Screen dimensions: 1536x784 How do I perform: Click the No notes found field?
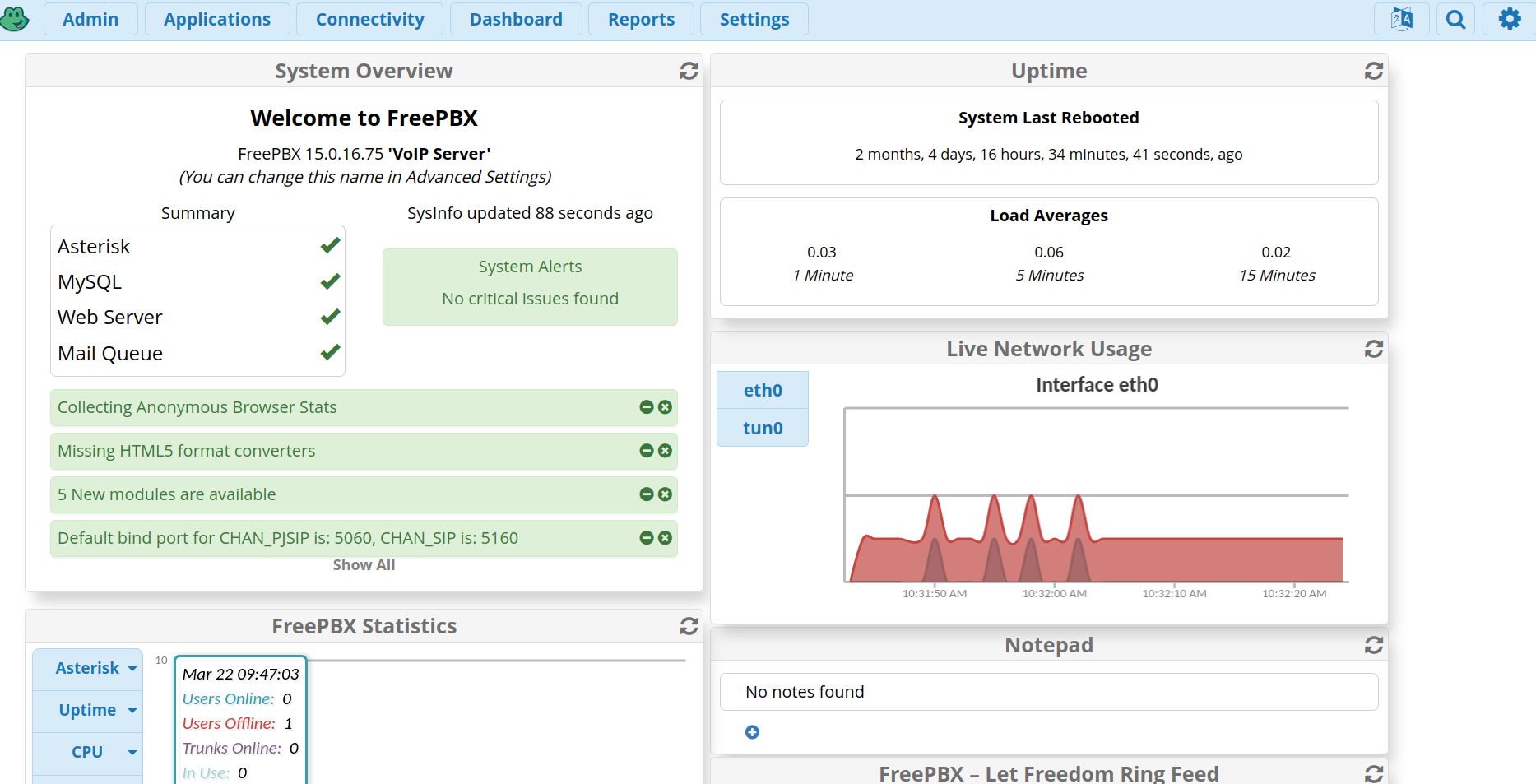1049,692
